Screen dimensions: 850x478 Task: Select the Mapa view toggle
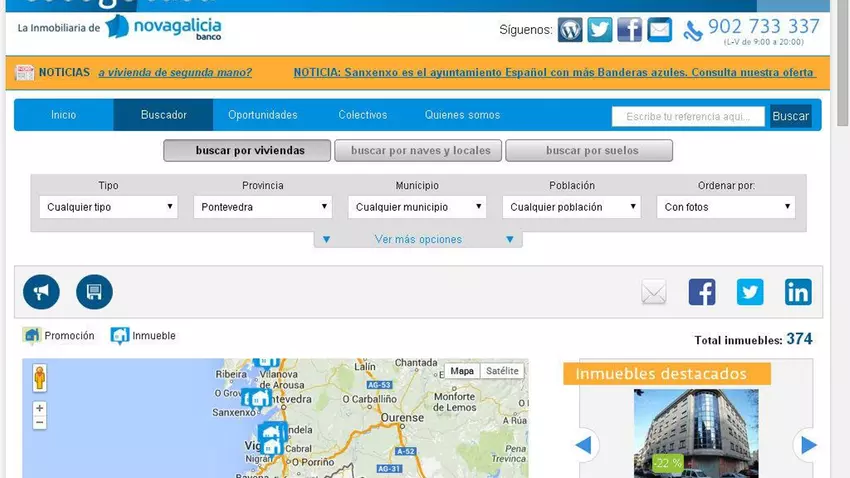pos(462,371)
